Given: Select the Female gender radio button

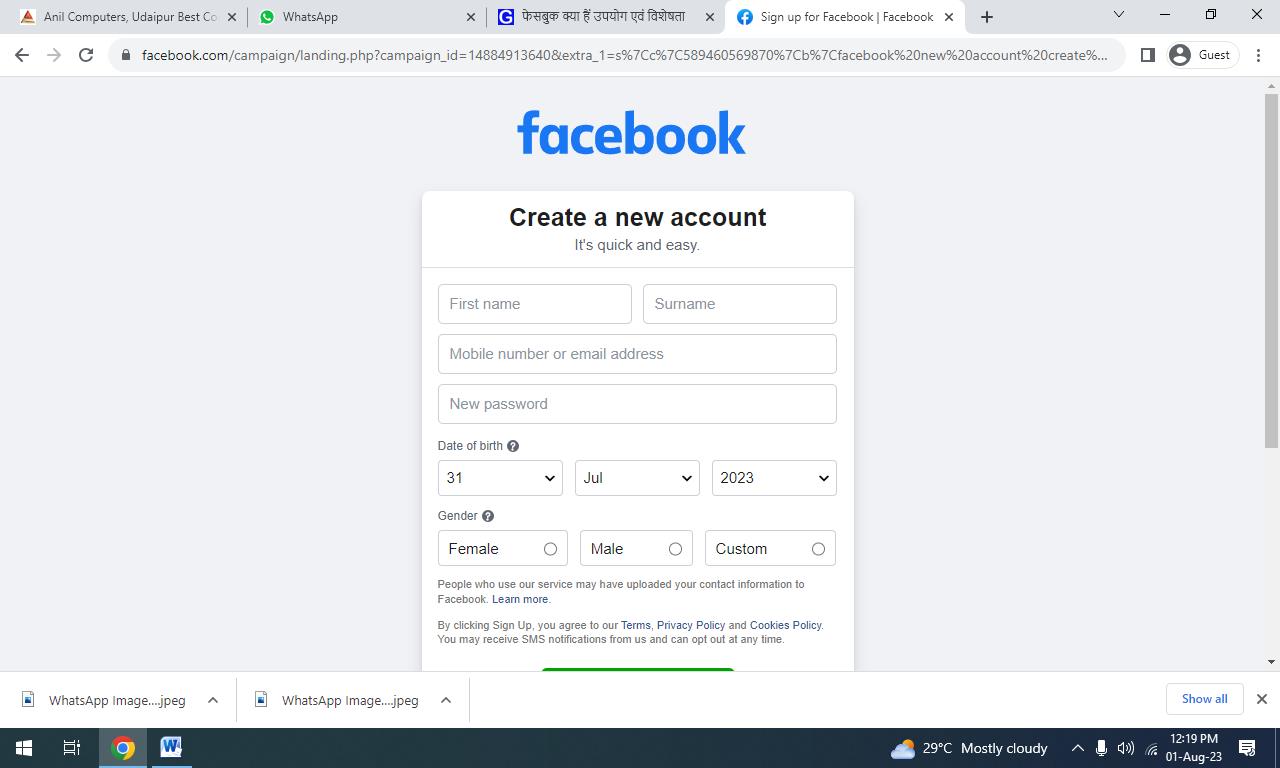Looking at the screenshot, I should tap(550, 549).
